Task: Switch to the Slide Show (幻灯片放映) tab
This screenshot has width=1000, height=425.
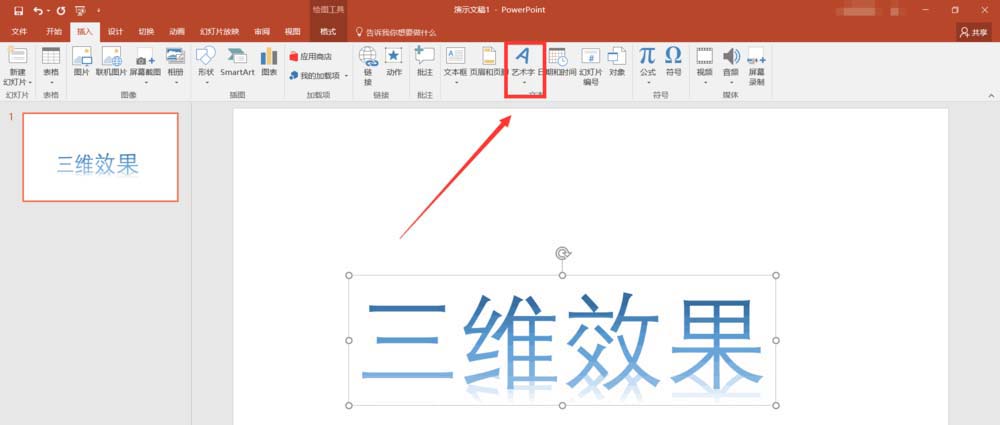Action: [x=219, y=31]
